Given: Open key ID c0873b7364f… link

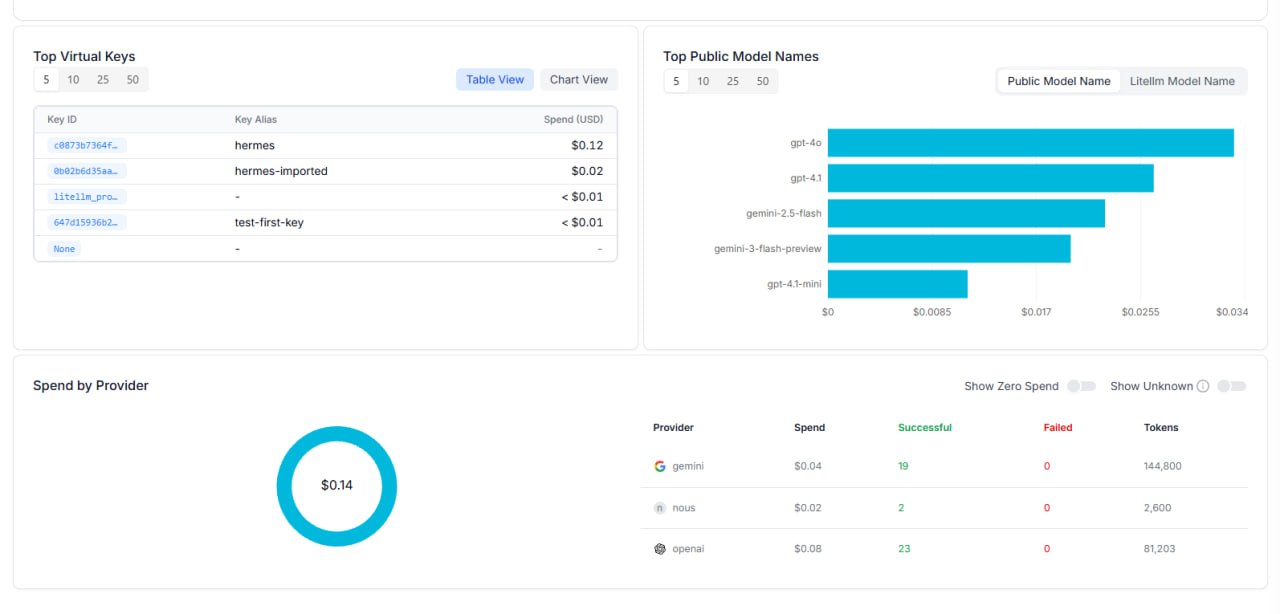Looking at the screenshot, I should tap(87, 146).
